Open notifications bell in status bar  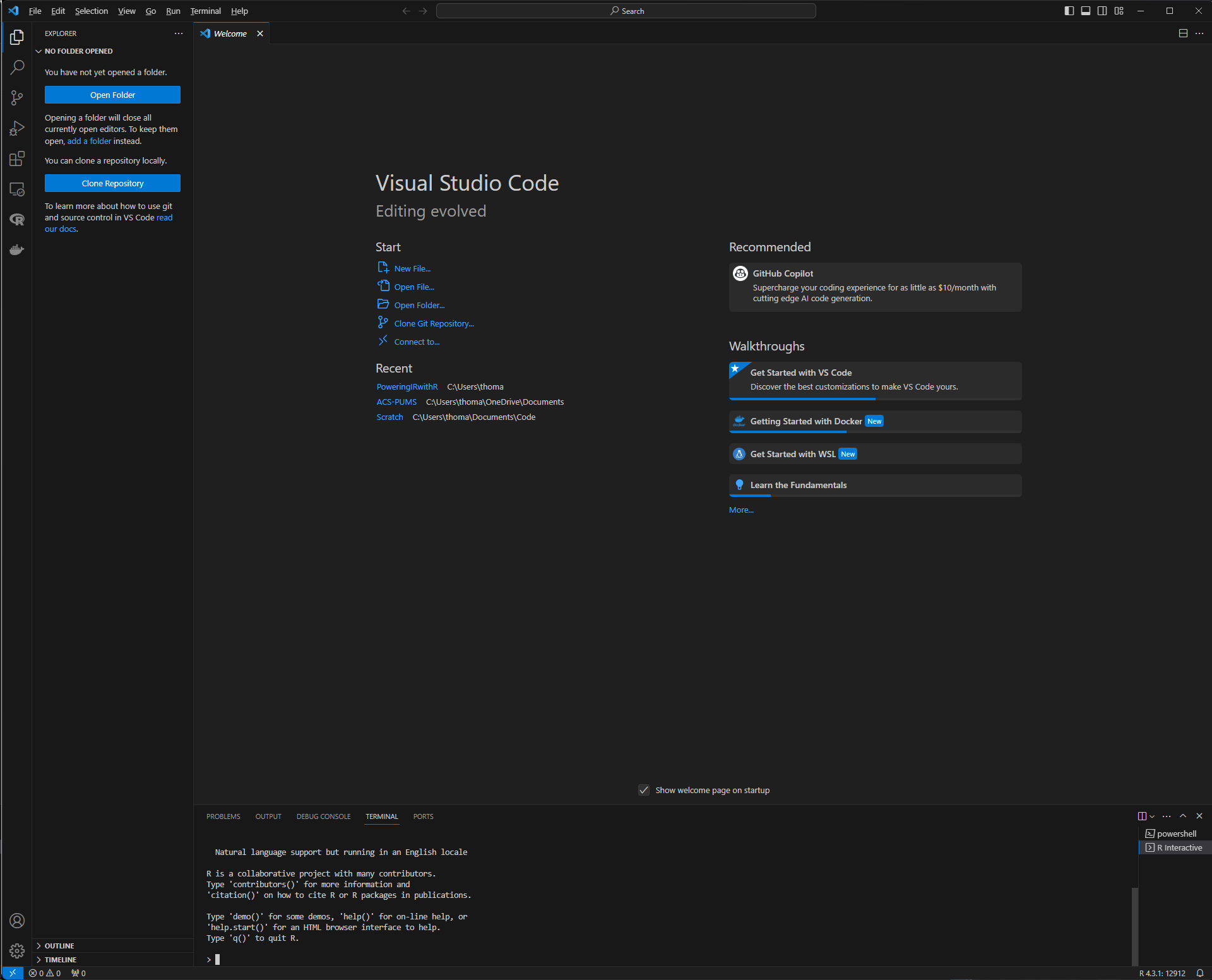(x=1200, y=973)
